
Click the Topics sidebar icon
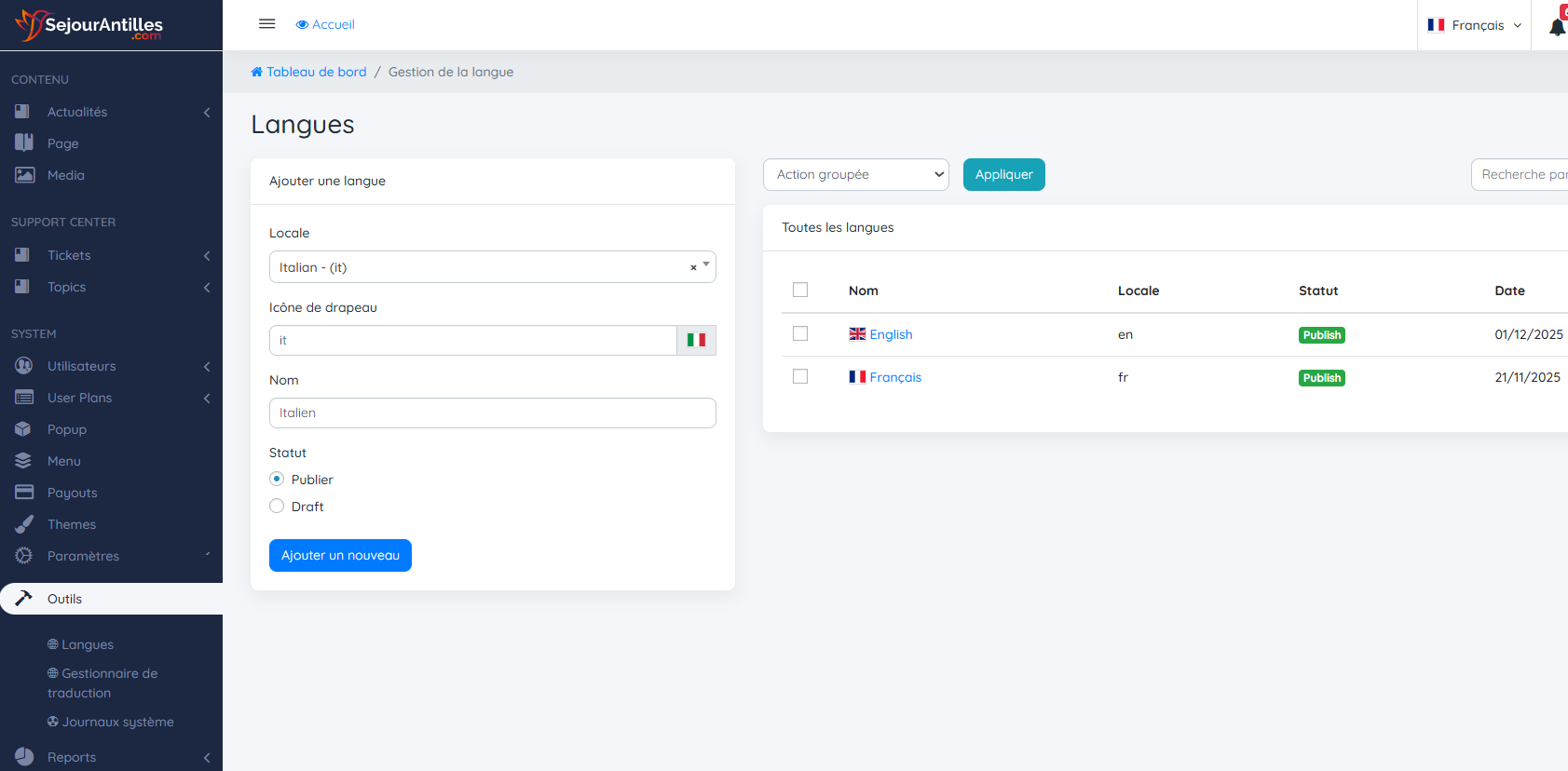[x=23, y=287]
